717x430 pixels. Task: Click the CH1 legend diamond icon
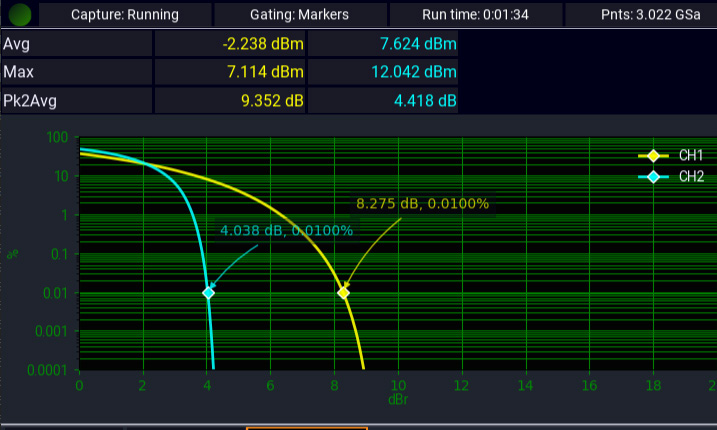[x=653, y=156]
